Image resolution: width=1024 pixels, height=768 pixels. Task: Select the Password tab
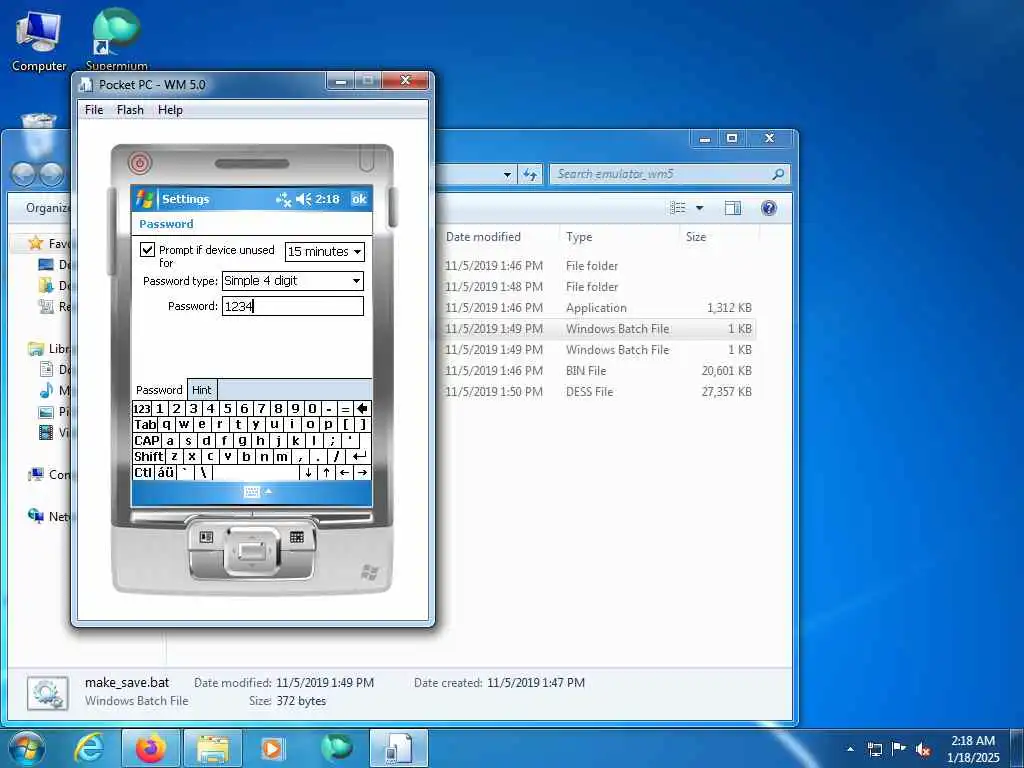159,390
